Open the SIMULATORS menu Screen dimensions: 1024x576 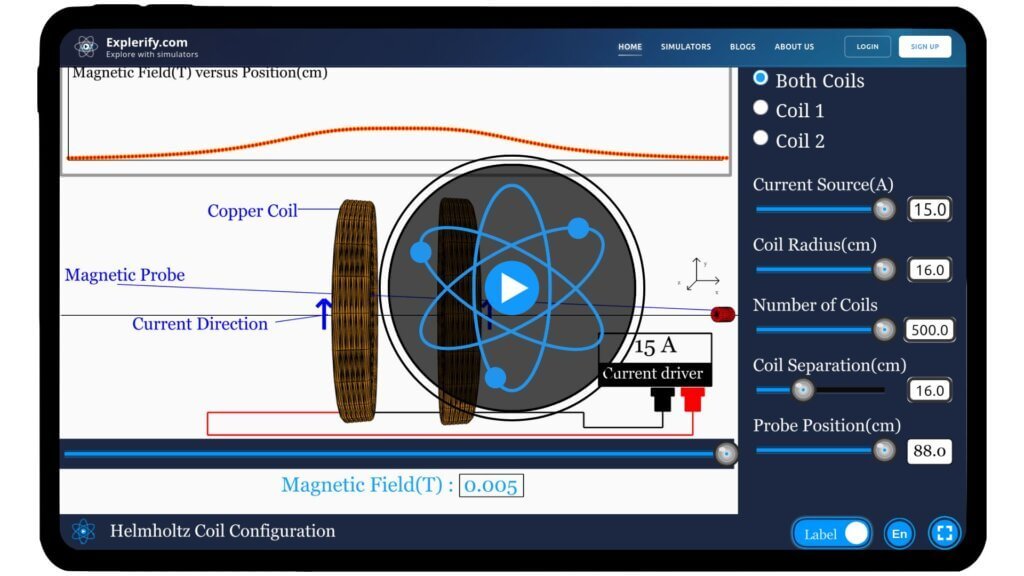coord(685,46)
